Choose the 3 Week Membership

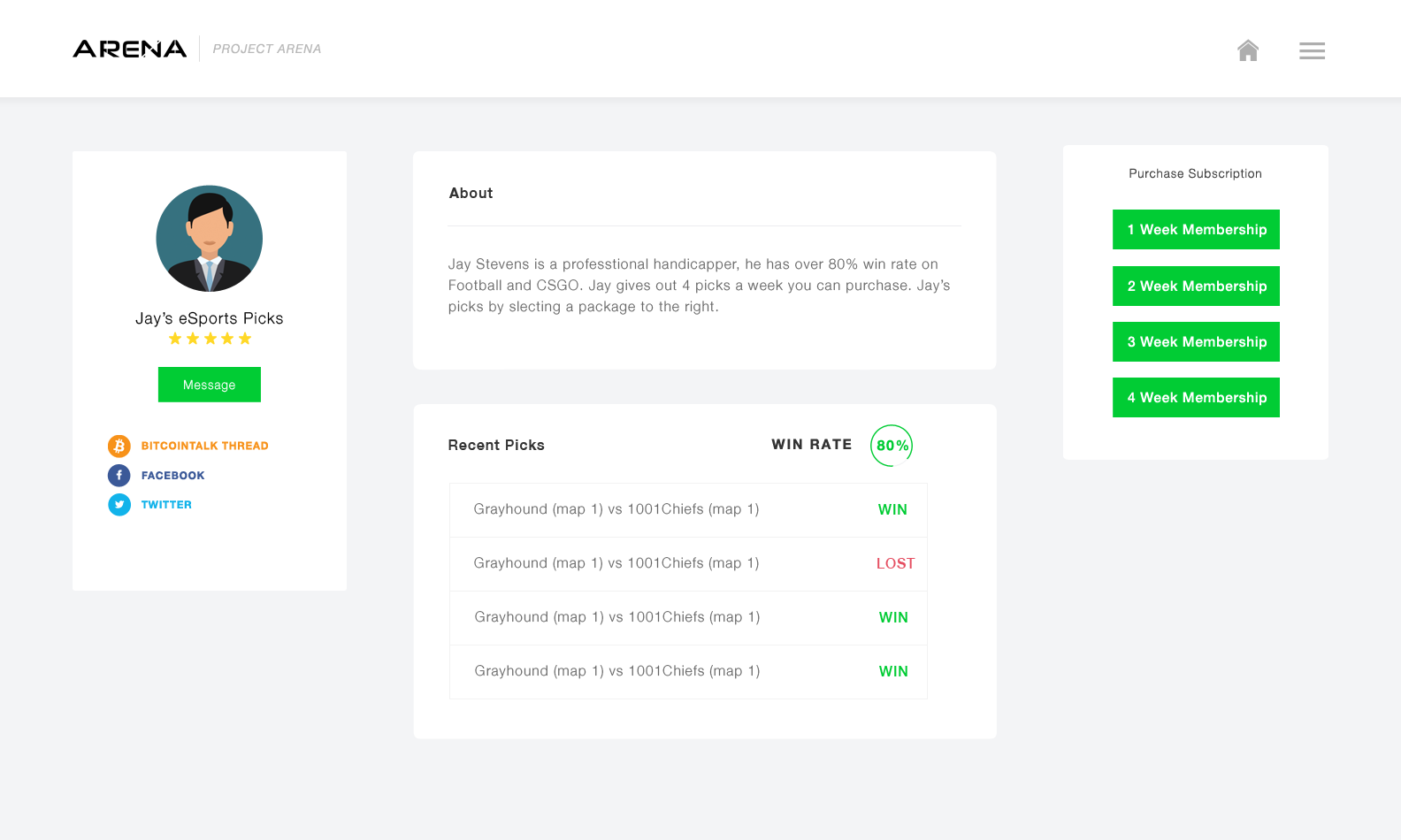(1196, 342)
